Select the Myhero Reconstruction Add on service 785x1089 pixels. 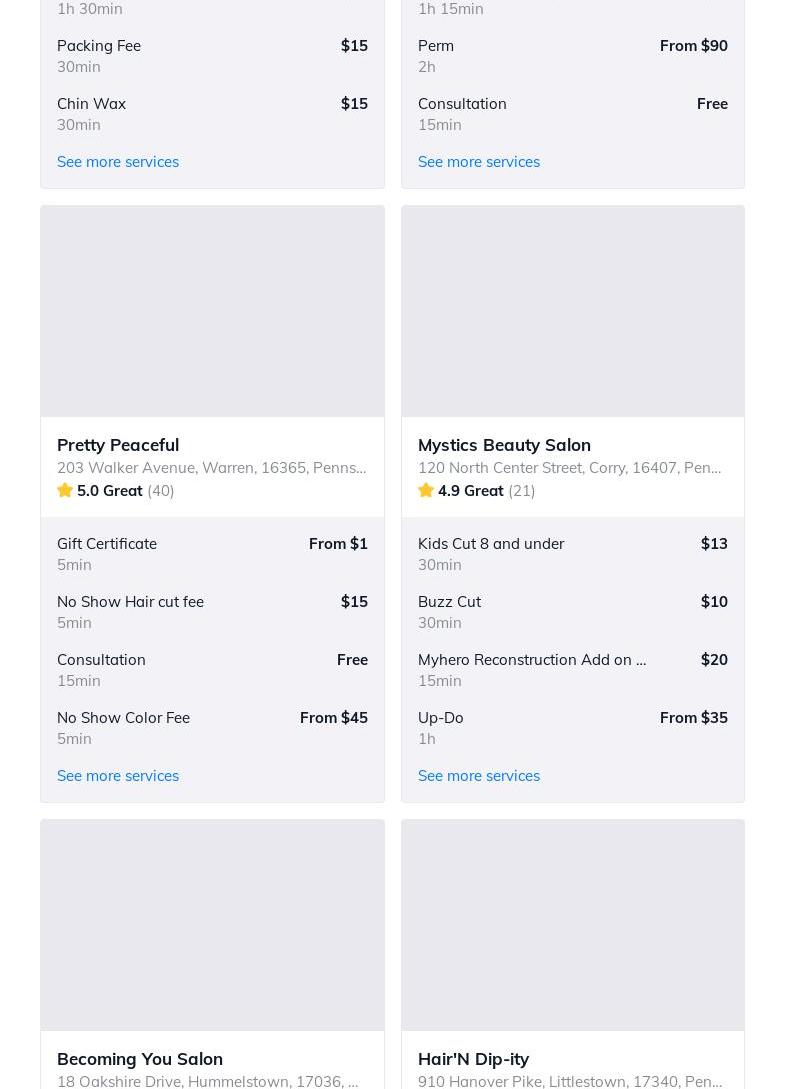click(x=532, y=659)
